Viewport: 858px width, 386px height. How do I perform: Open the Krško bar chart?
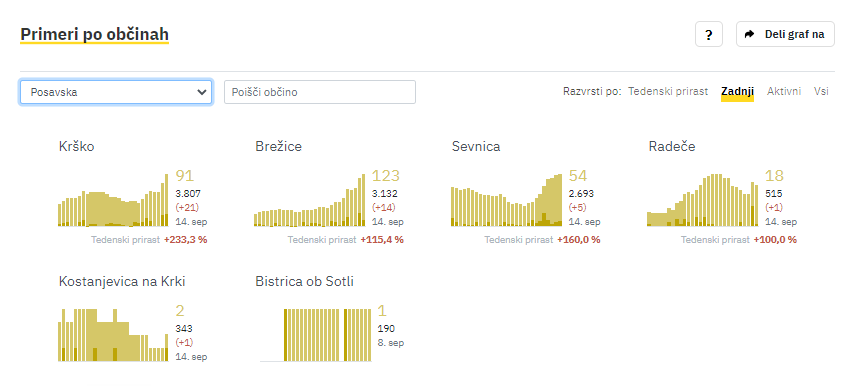pyautogui.click(x=113, y=200)
